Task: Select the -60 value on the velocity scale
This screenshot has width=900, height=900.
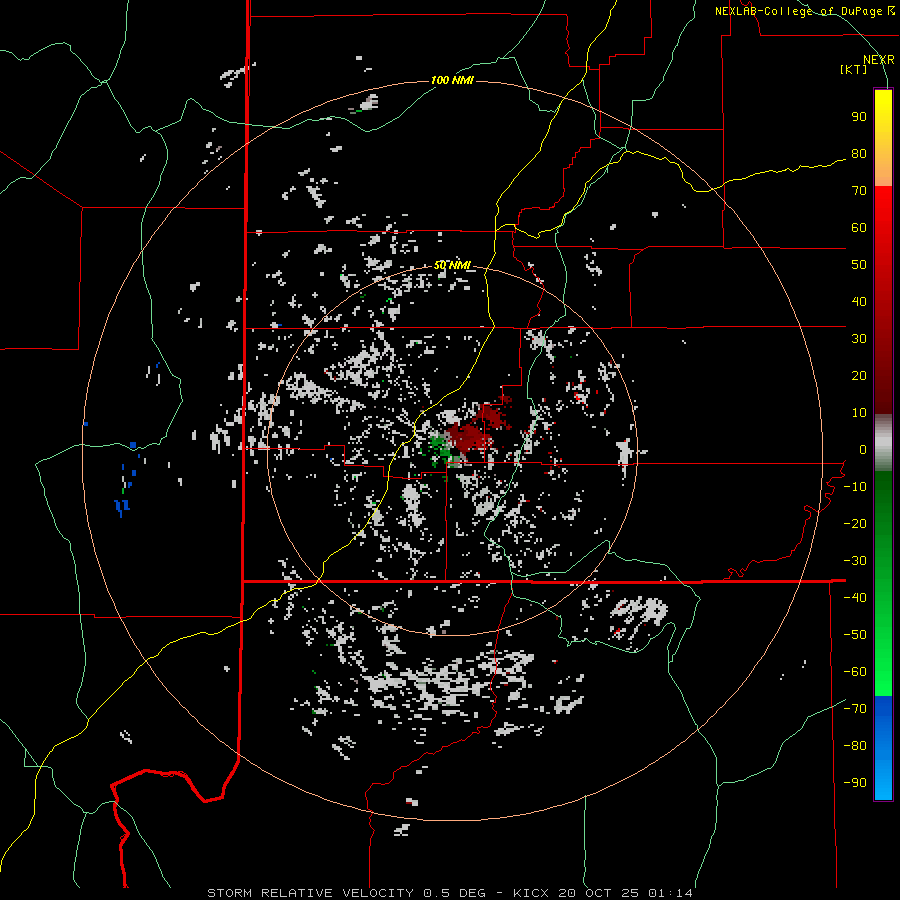Action: click(x=855, y=672)
